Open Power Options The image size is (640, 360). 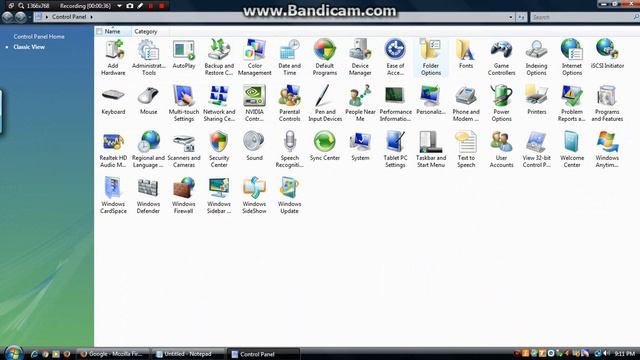(x=501, y=104)
